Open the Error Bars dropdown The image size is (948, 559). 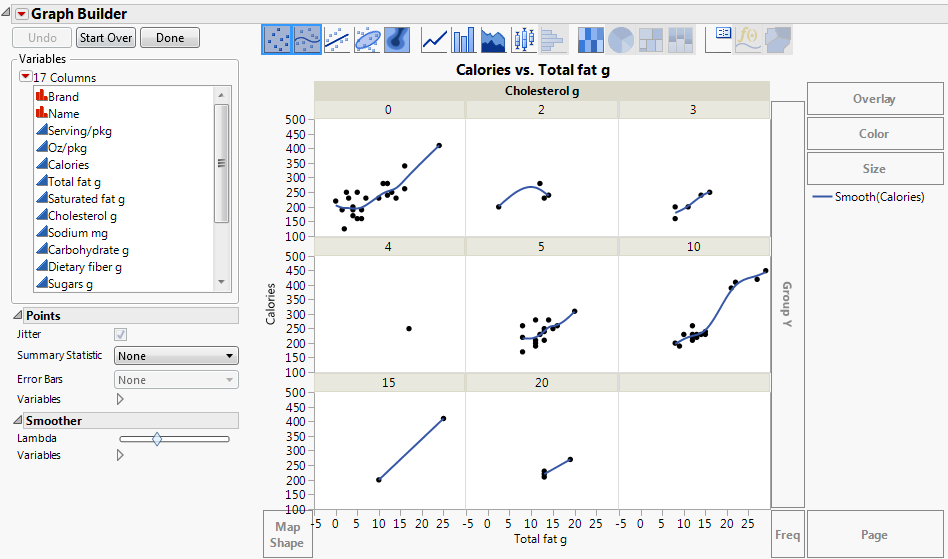point(176,380)
